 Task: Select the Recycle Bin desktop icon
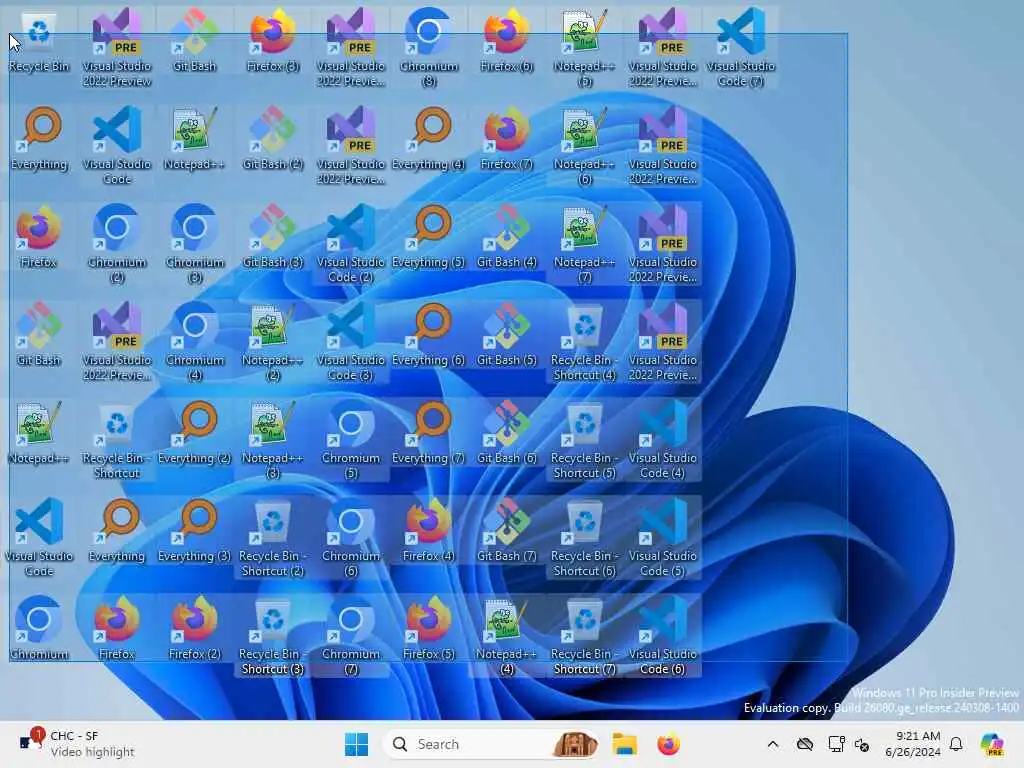[x=39, y=40]
